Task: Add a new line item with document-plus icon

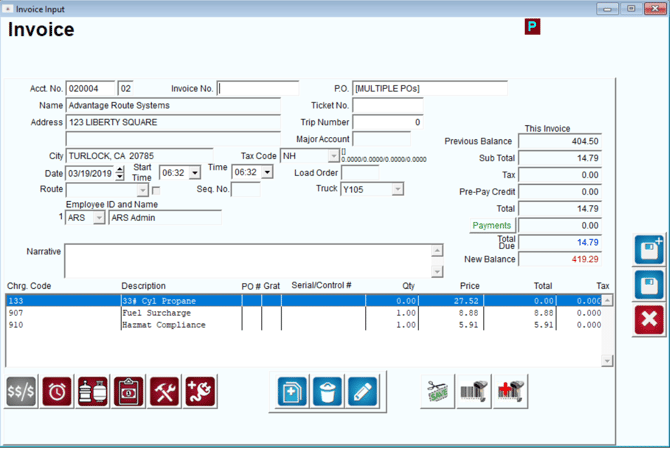Action: [x=292, y=391]
